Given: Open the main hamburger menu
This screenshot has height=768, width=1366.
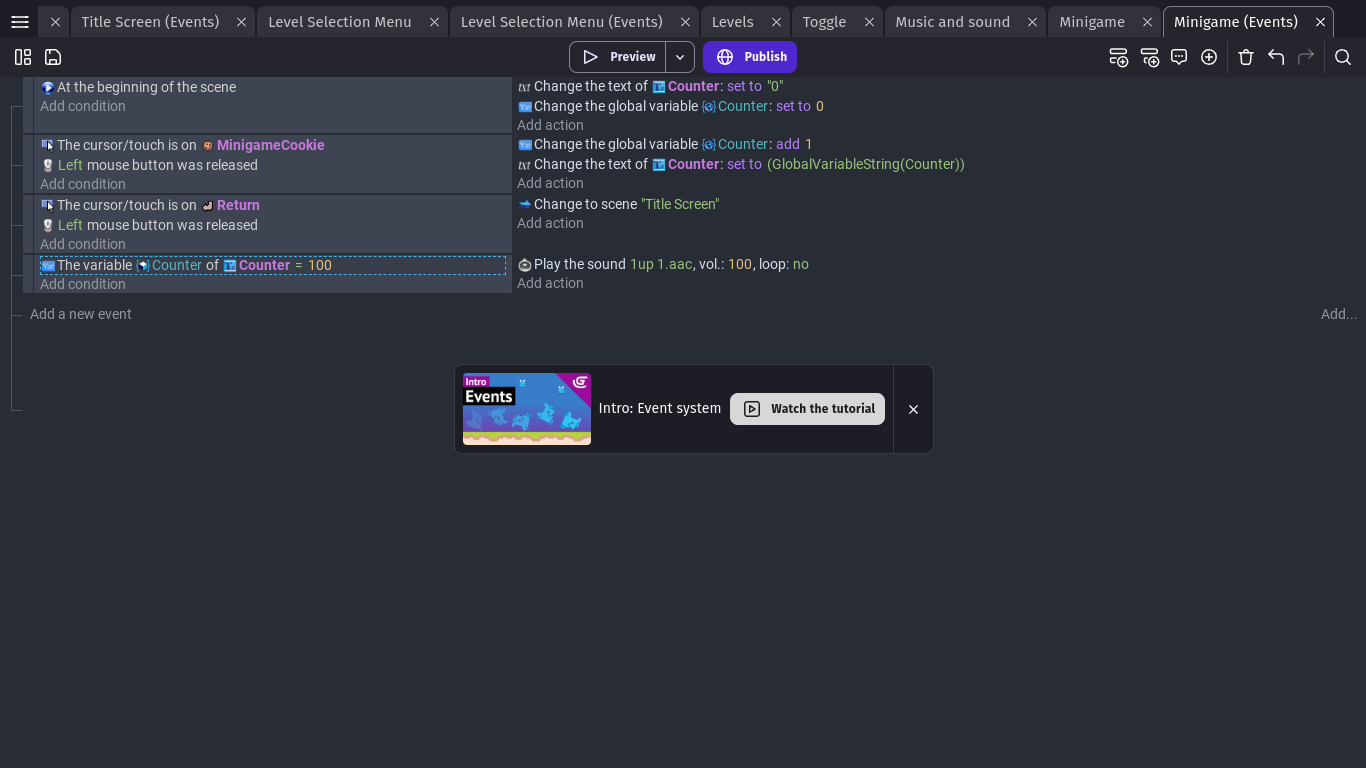Looking at the screenshot, I should [20, 21].
